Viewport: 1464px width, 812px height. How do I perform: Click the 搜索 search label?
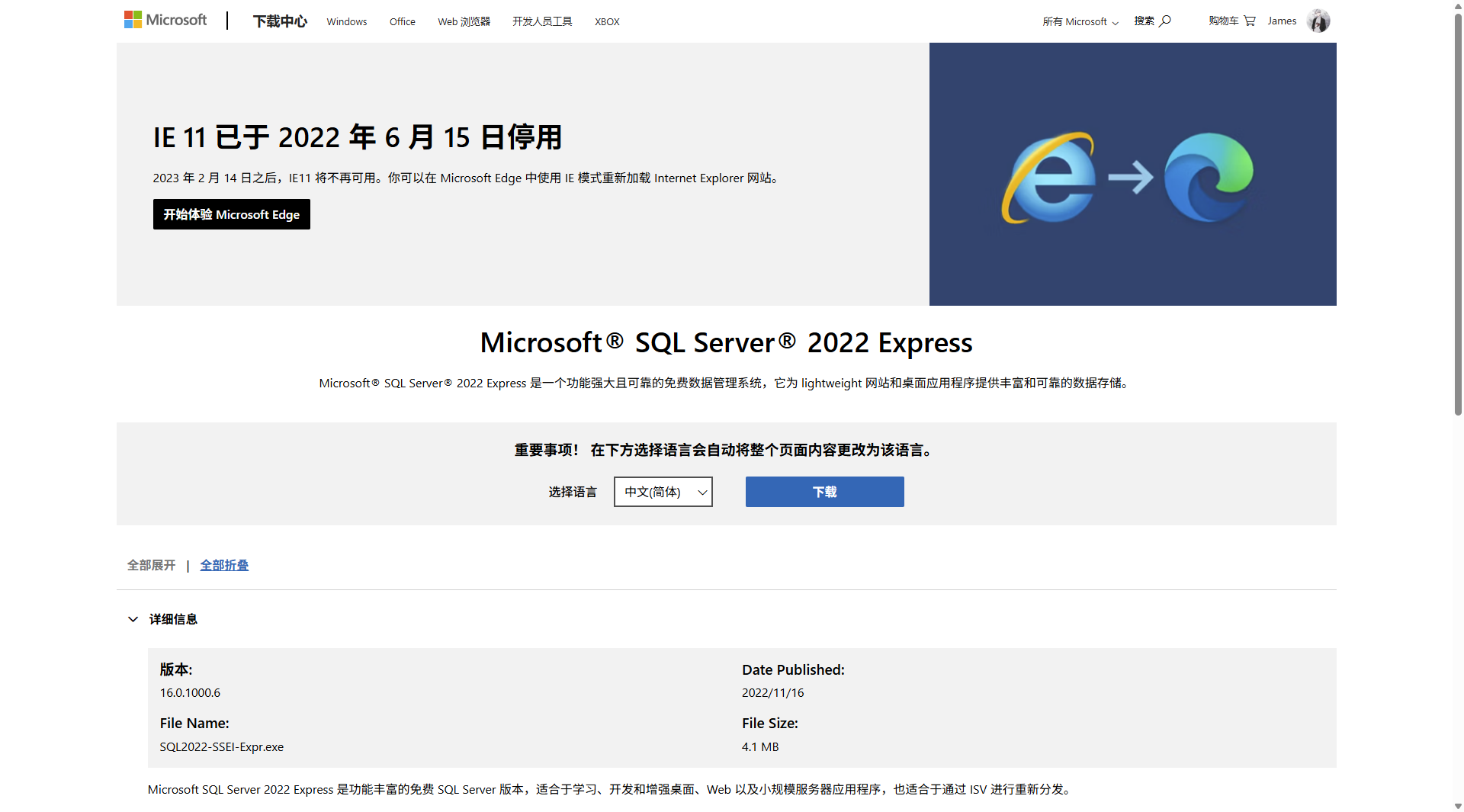click(x=1144, y=21)
